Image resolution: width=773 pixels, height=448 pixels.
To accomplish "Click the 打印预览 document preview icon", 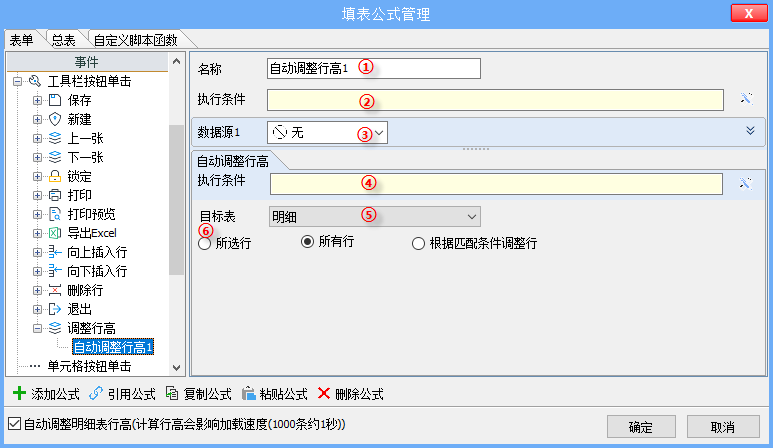I will coord(55,214).
